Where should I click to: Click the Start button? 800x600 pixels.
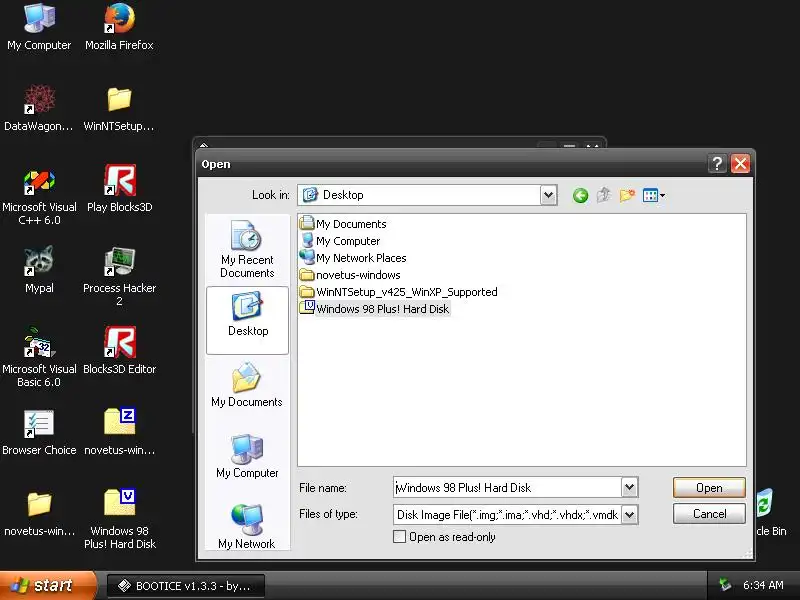coord(47,585)
